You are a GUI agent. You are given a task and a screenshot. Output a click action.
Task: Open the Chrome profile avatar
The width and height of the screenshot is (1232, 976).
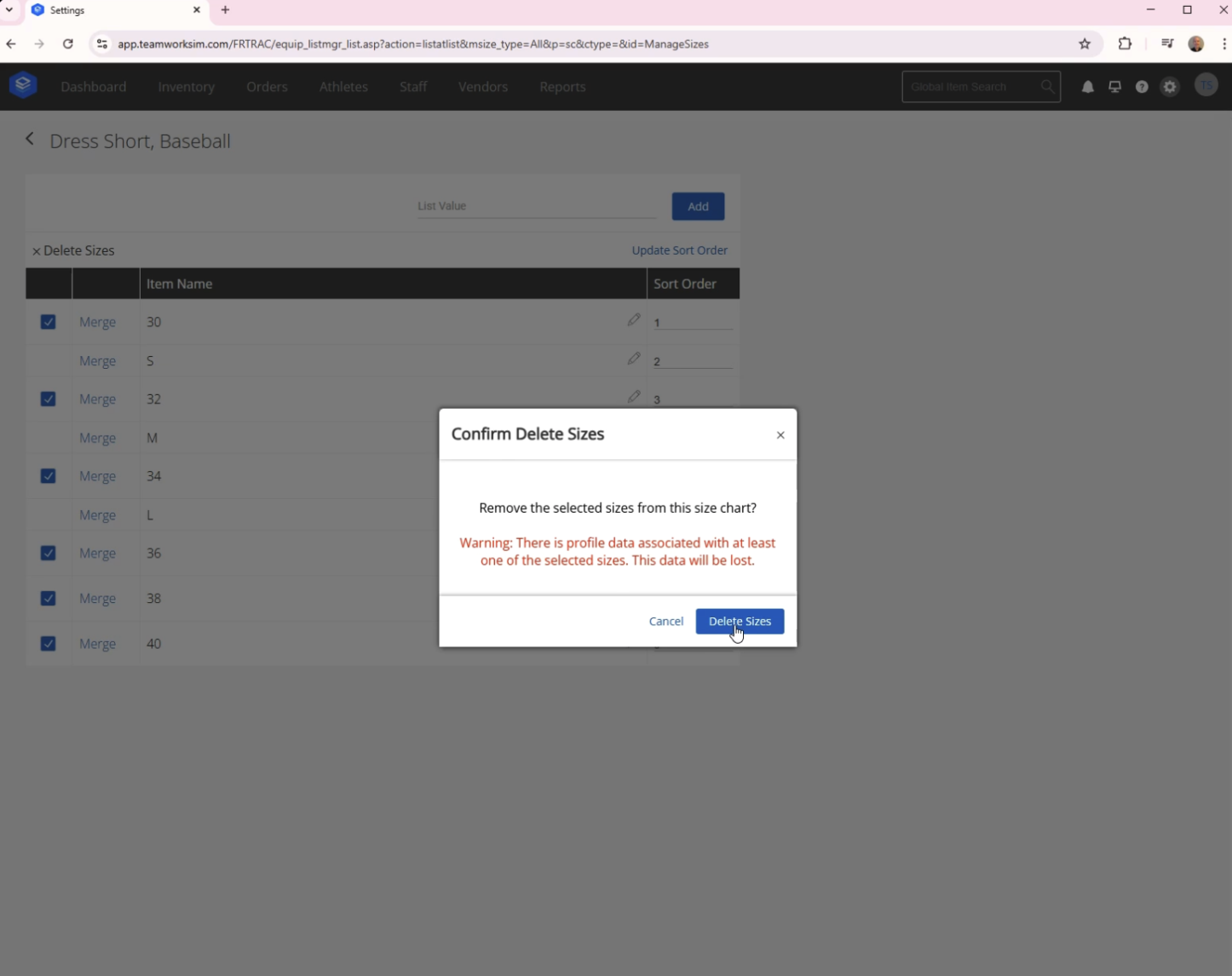coord(1196,44)
